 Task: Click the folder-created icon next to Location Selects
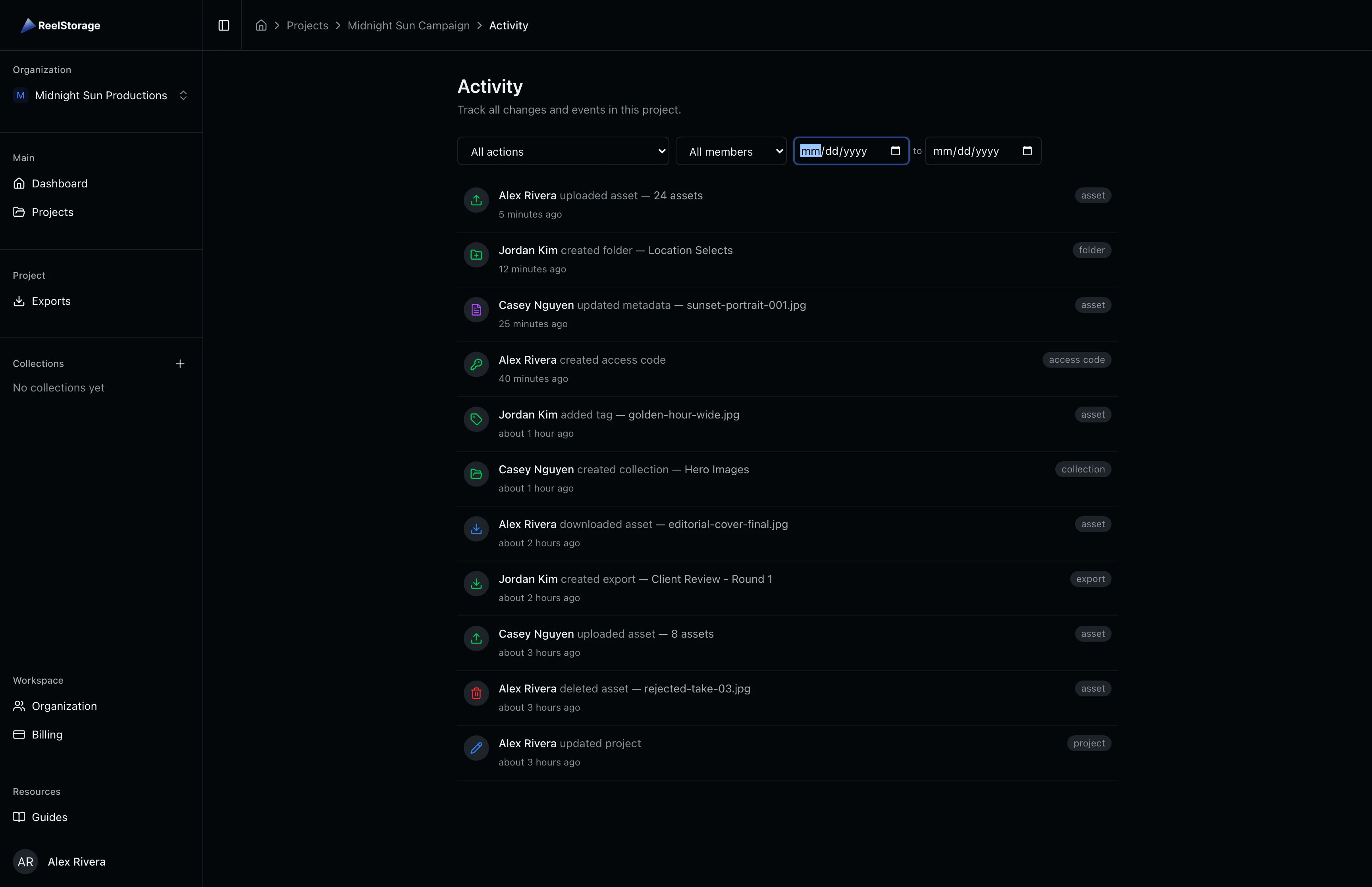pos(476,255)
